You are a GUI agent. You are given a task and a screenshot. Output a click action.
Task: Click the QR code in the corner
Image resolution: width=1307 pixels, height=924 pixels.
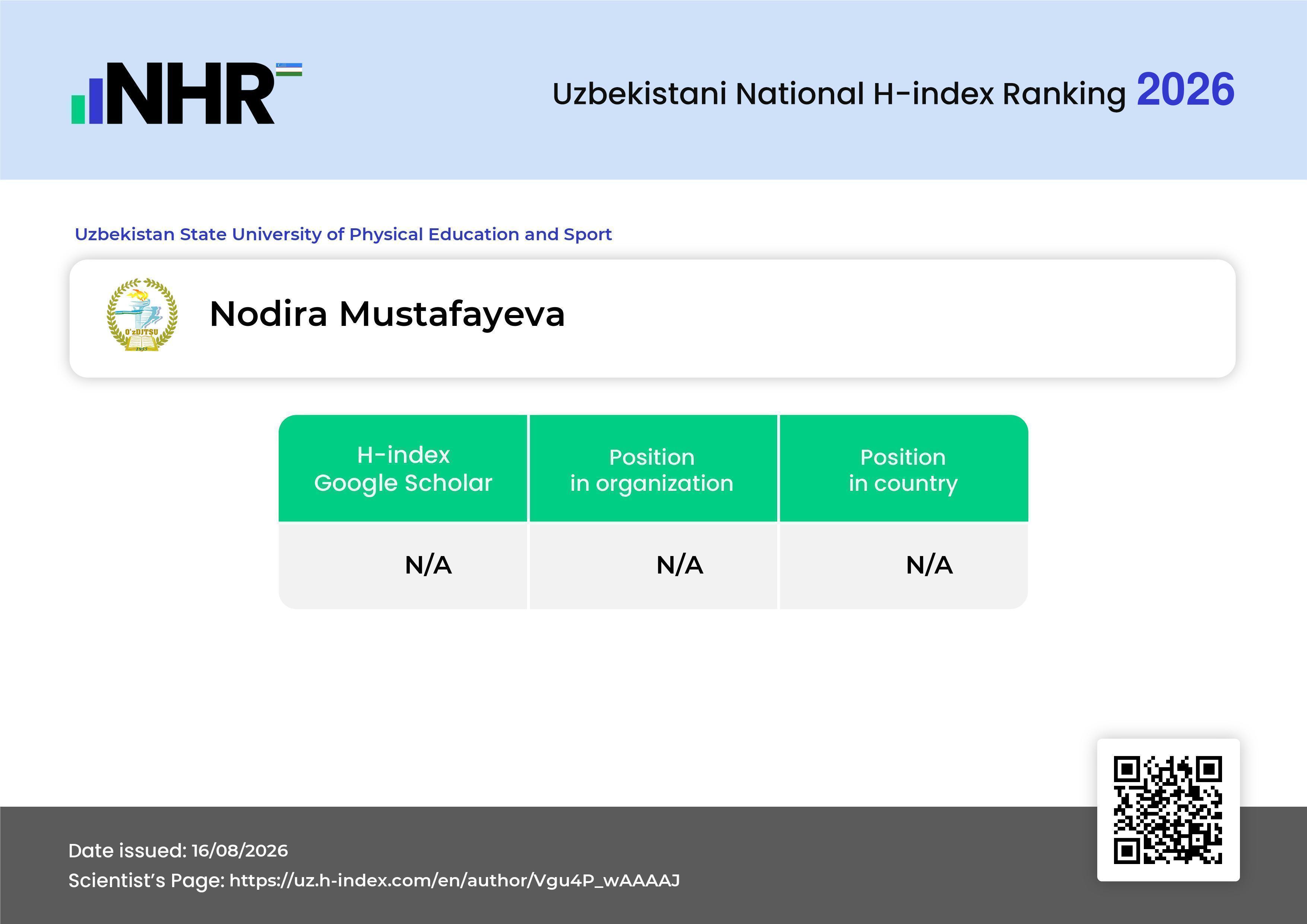click(1168, 810)
